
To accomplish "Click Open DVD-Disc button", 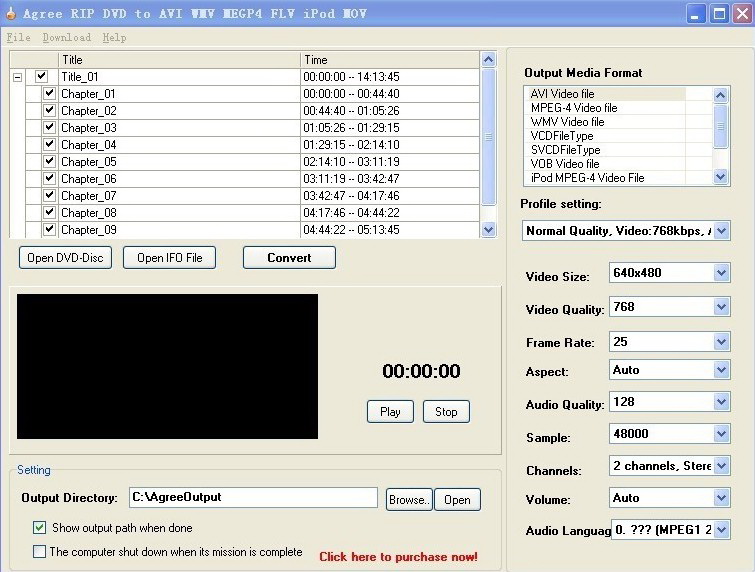I will [x=65, y=258].
